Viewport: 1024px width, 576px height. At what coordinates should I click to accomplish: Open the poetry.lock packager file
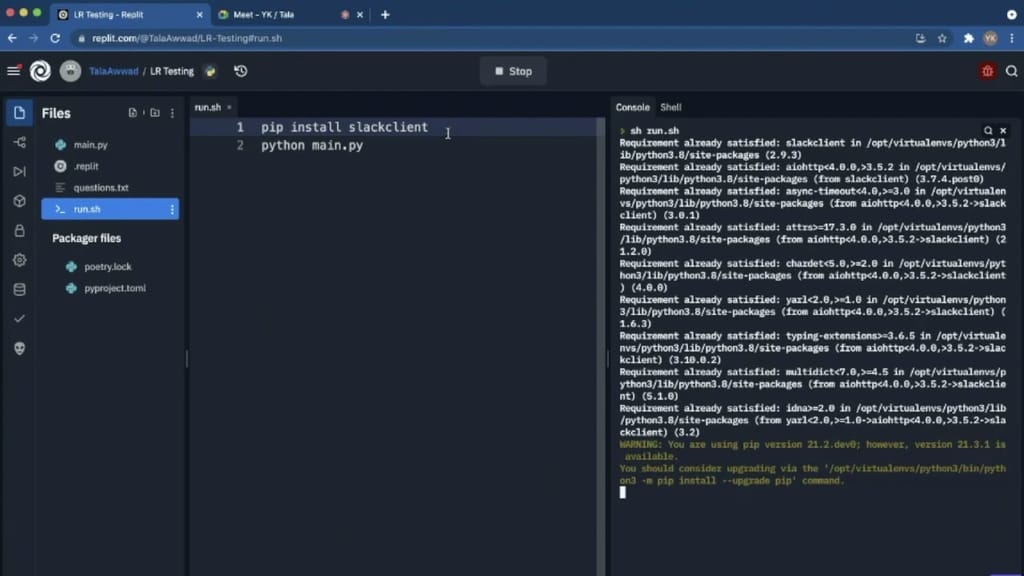[106, 266]
